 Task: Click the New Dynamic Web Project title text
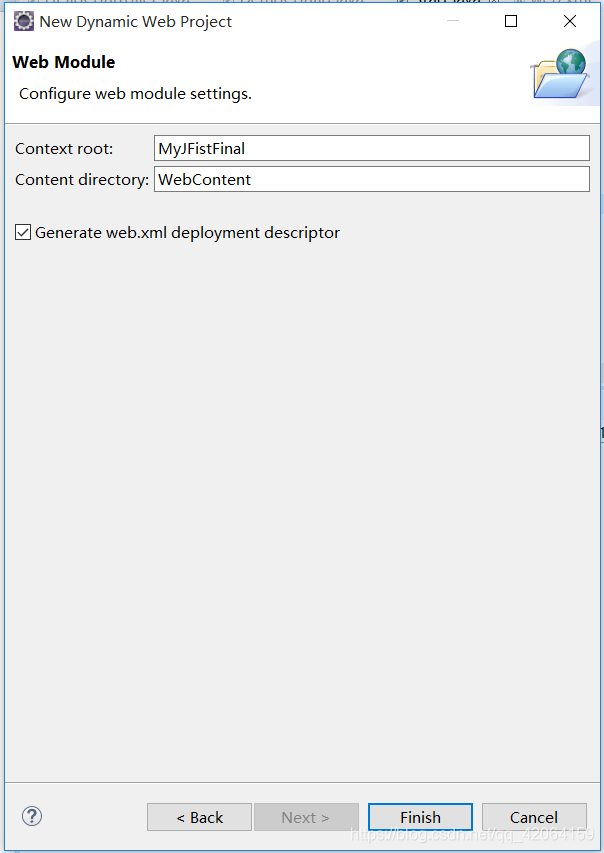point(135,22)
